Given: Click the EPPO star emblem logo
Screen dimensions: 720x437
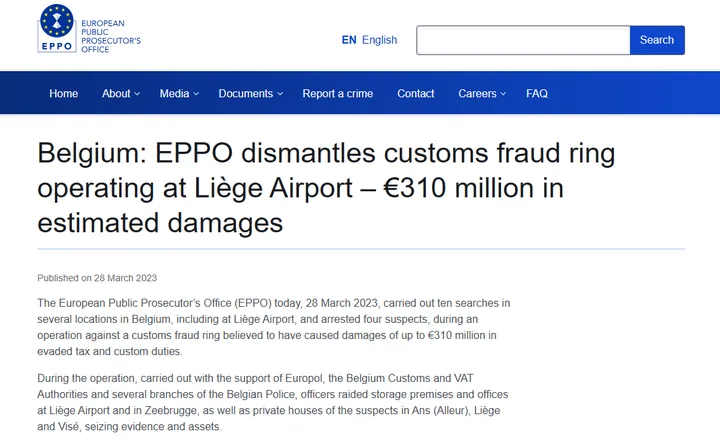Looking at the screenshot, I should [57, 28].
